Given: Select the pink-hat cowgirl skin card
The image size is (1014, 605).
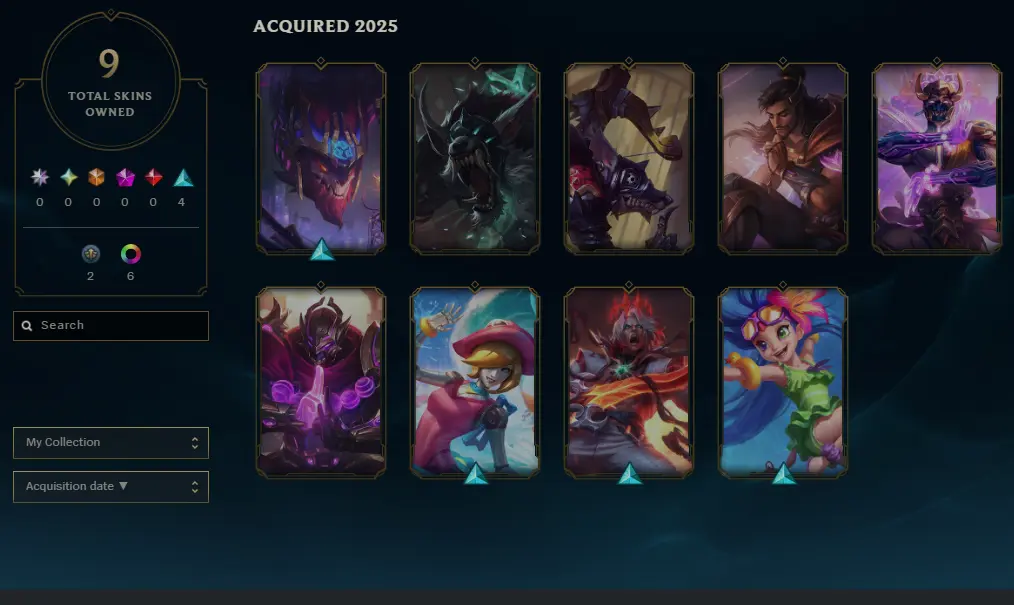Looking at the screenshot, I should tap(475, 382).
